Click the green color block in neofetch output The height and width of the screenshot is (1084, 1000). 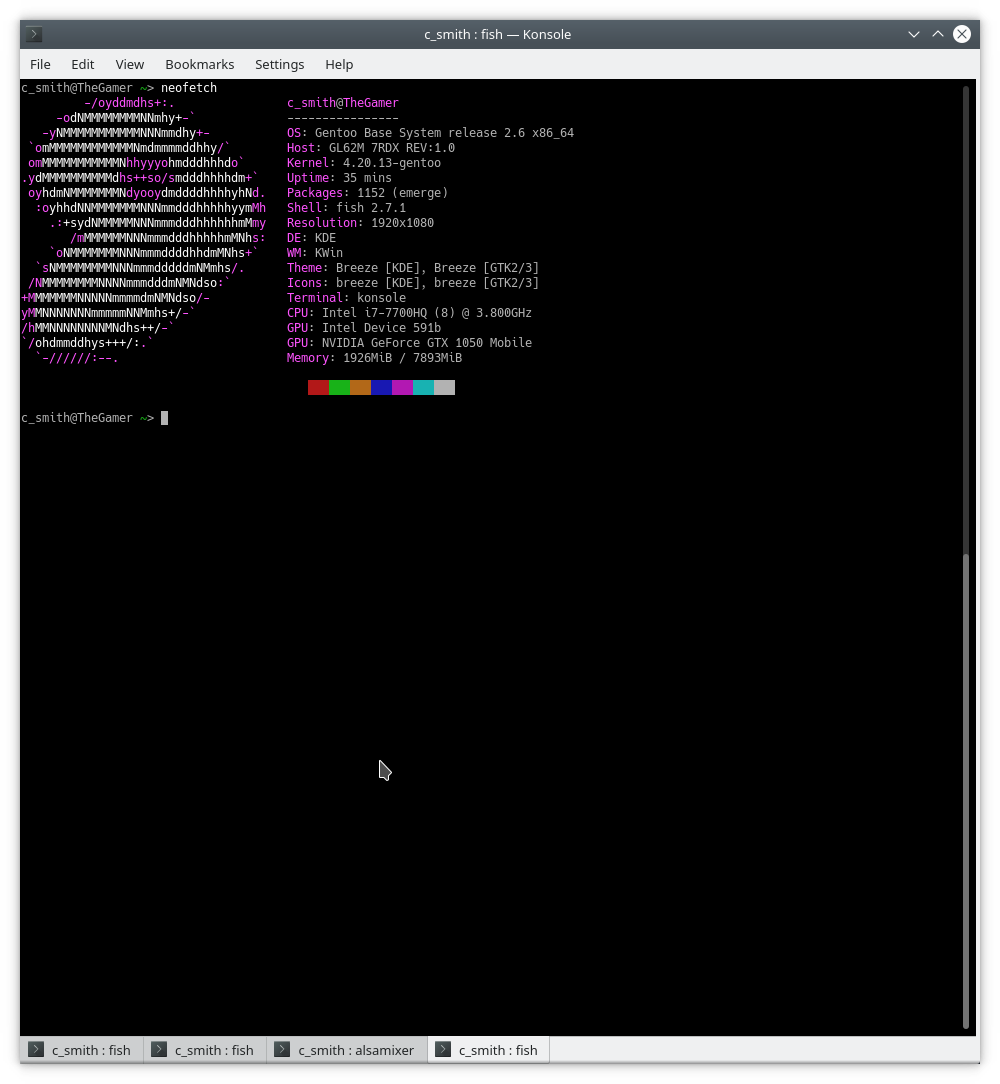pyautogui.click(x=340, y=388)
